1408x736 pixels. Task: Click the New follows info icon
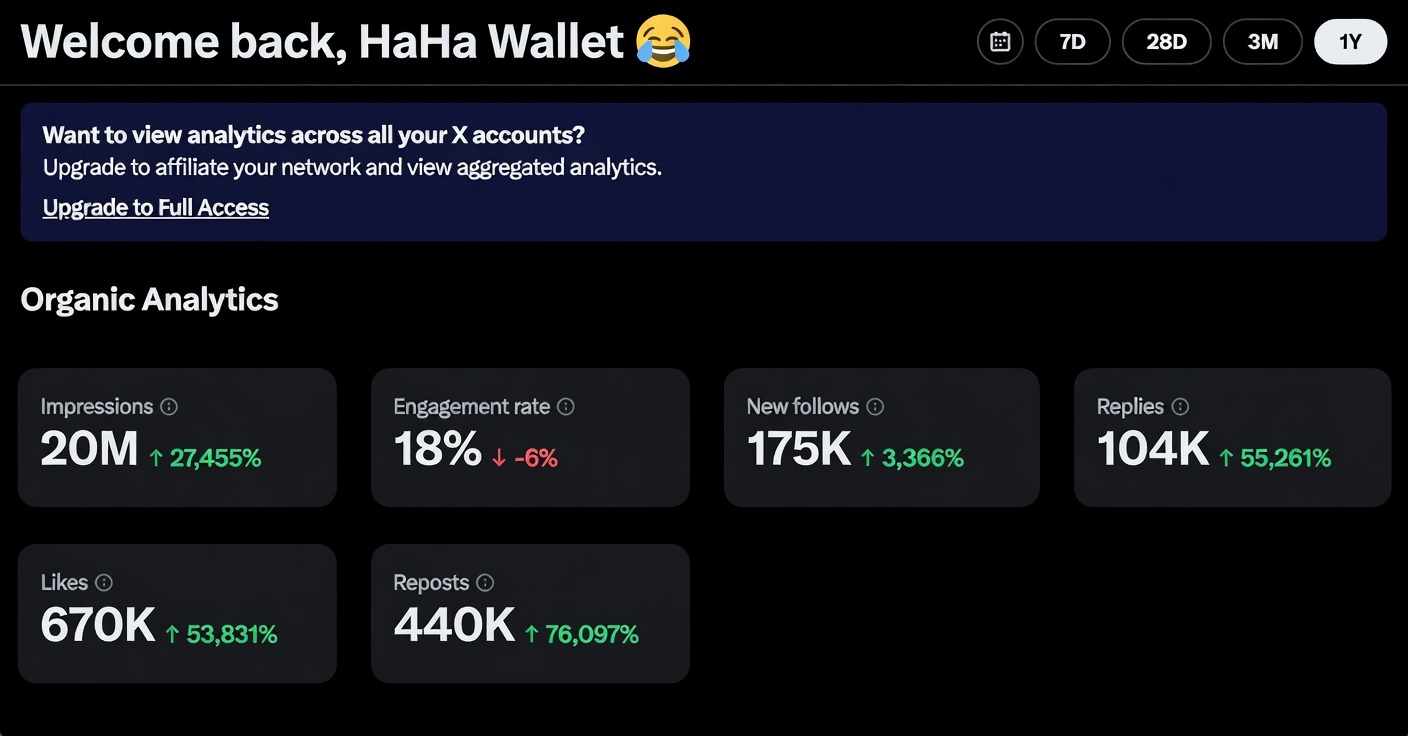coord(876,407)
